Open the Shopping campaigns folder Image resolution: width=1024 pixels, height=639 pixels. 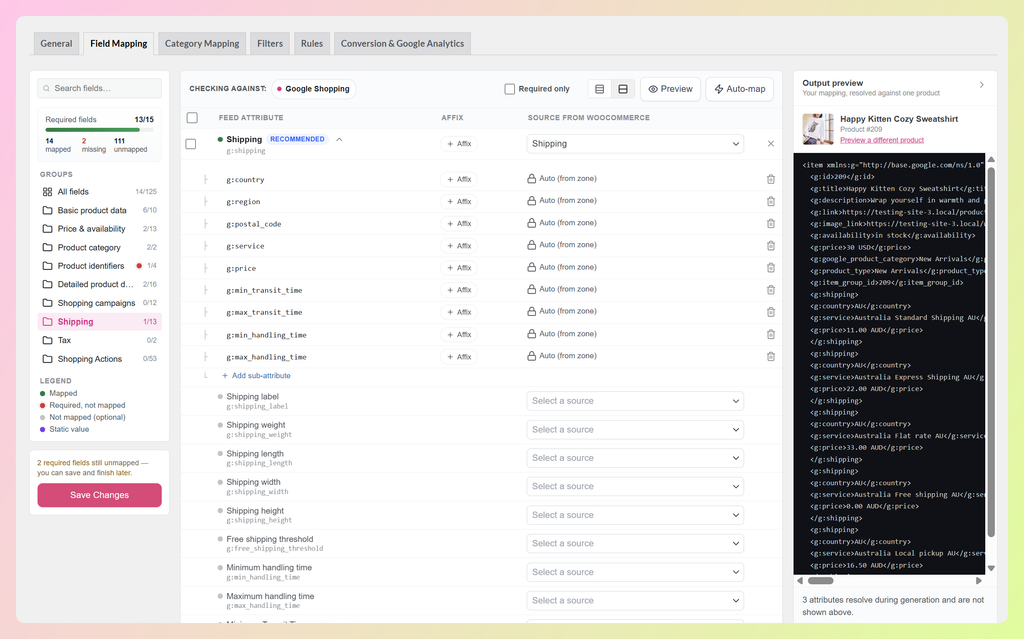click(x=99, y=303)
